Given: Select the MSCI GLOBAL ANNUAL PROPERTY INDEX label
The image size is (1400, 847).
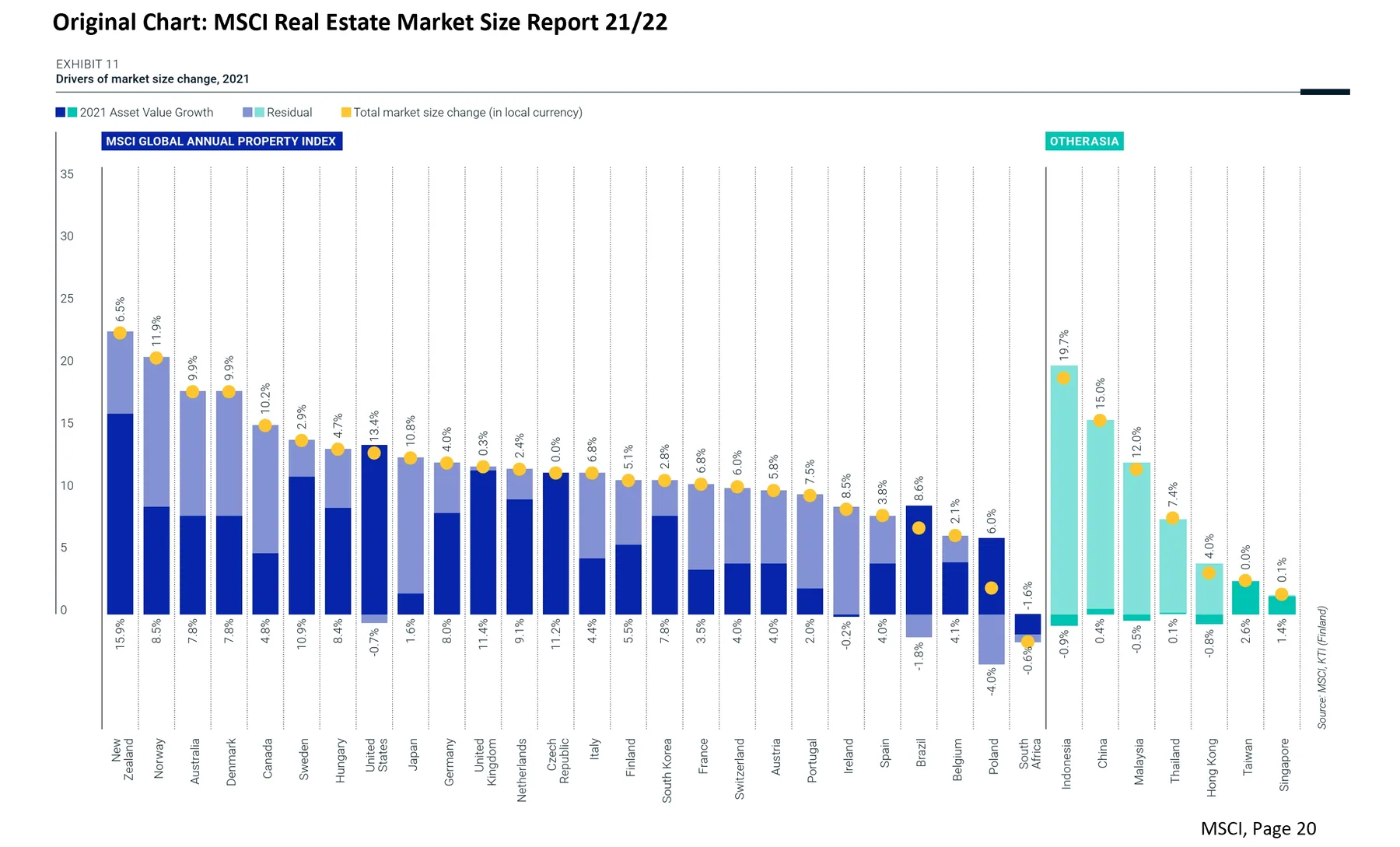Looking at the screenshot, I should (221, 142).
